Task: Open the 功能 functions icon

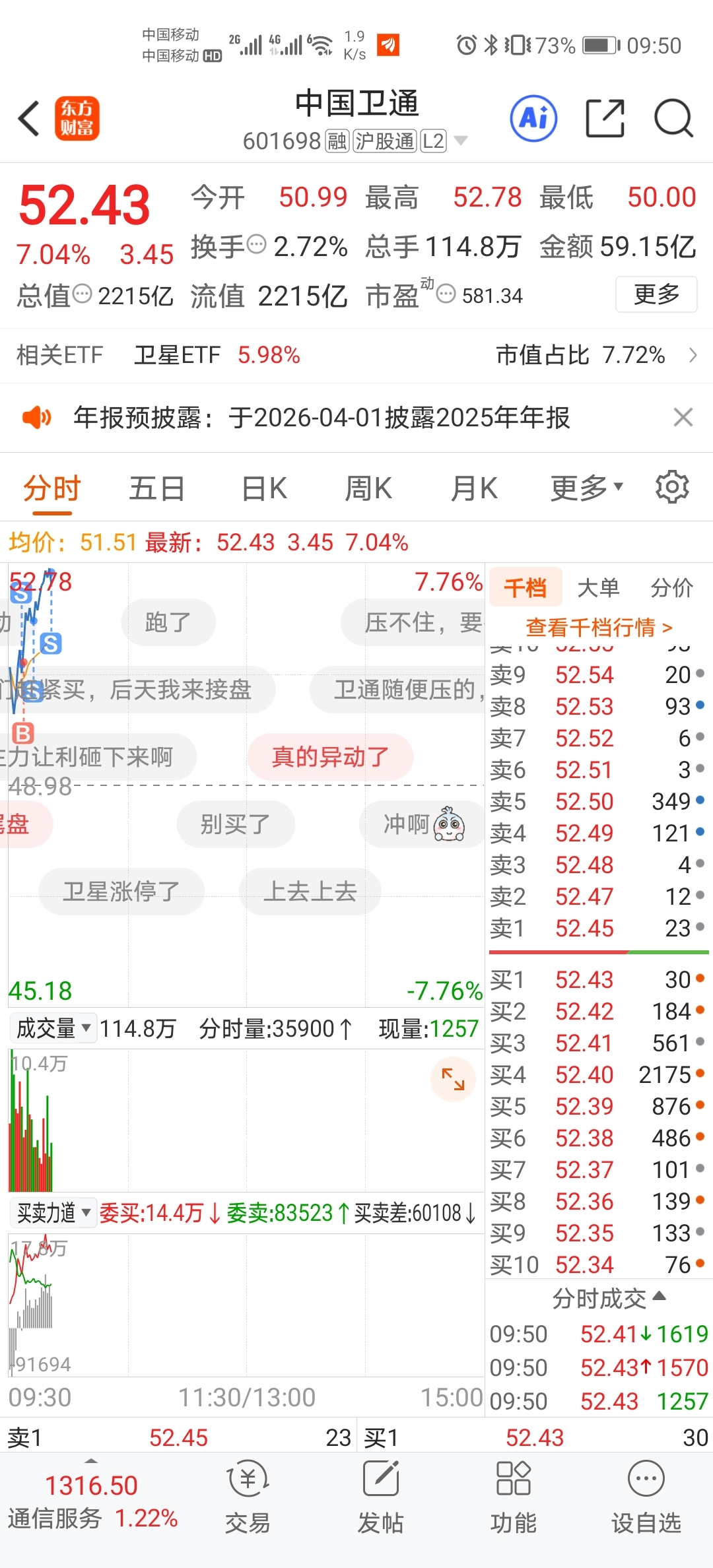Action: pyautogui.click(x=513, y=1498)
